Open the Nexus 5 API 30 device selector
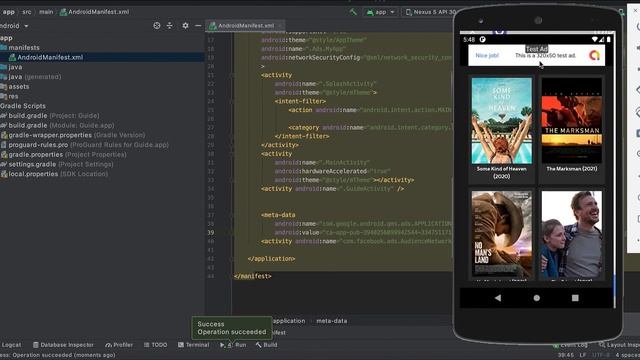 [x=430, y=12]
